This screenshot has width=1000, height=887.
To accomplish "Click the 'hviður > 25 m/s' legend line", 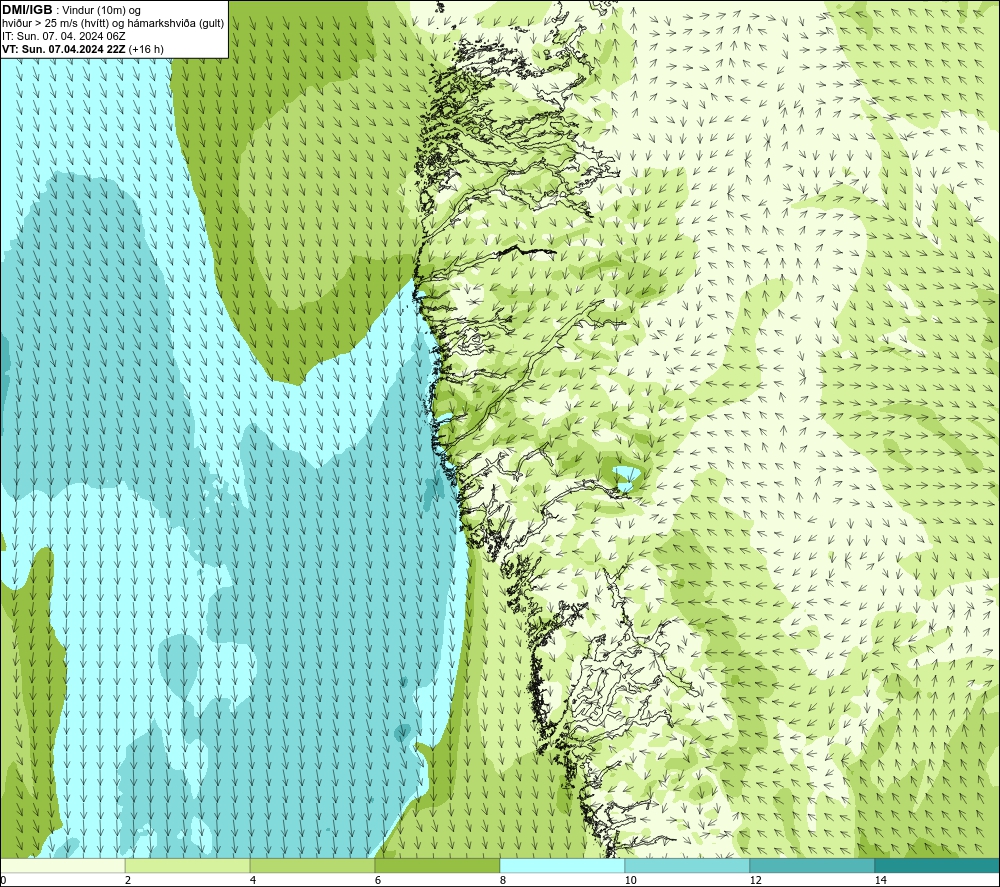I will point(113,24).
